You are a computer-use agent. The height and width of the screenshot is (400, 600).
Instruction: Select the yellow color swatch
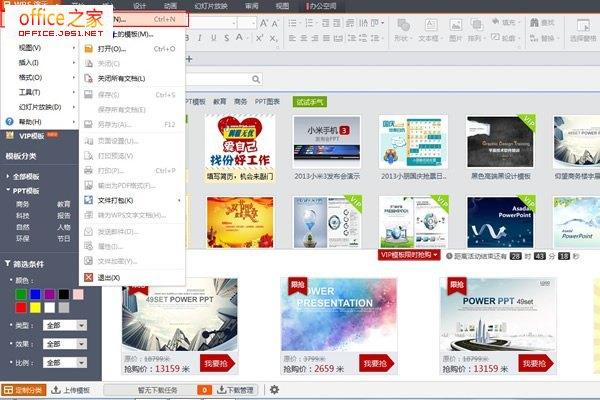[x=35, y=307]
